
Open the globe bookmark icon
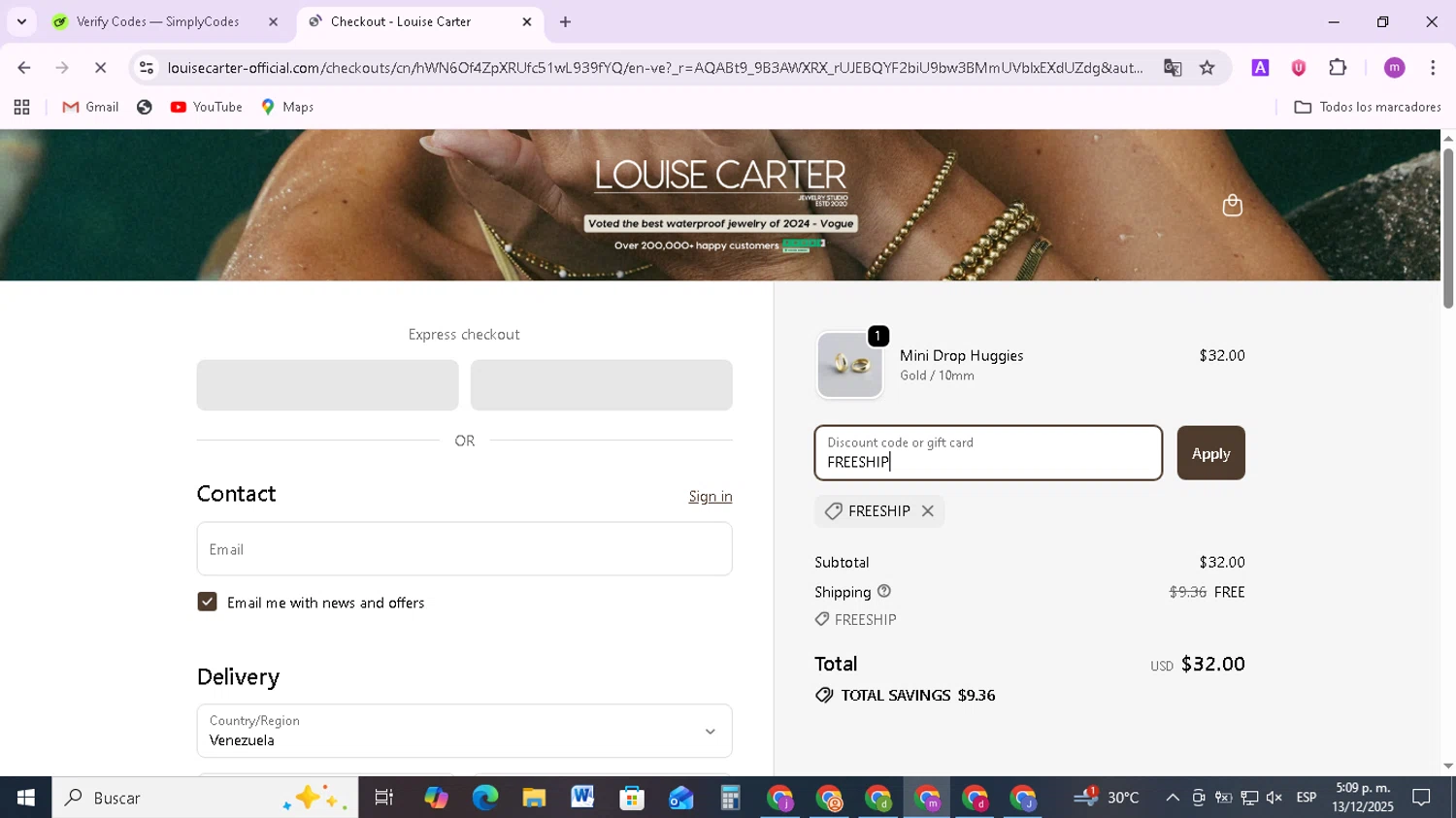coord(145,107)
